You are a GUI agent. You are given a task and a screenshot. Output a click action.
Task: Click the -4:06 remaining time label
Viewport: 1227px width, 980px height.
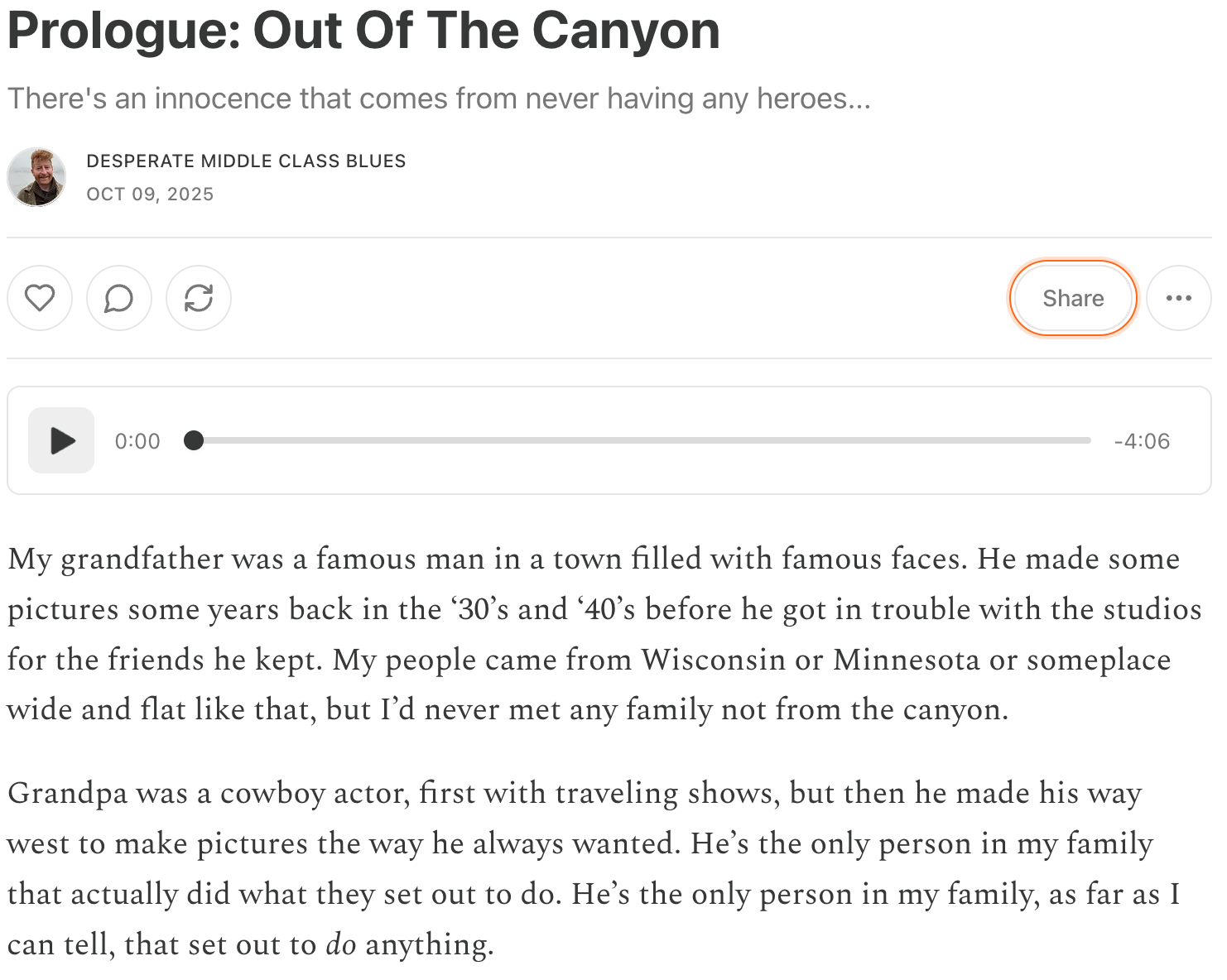coord(1142,441)
